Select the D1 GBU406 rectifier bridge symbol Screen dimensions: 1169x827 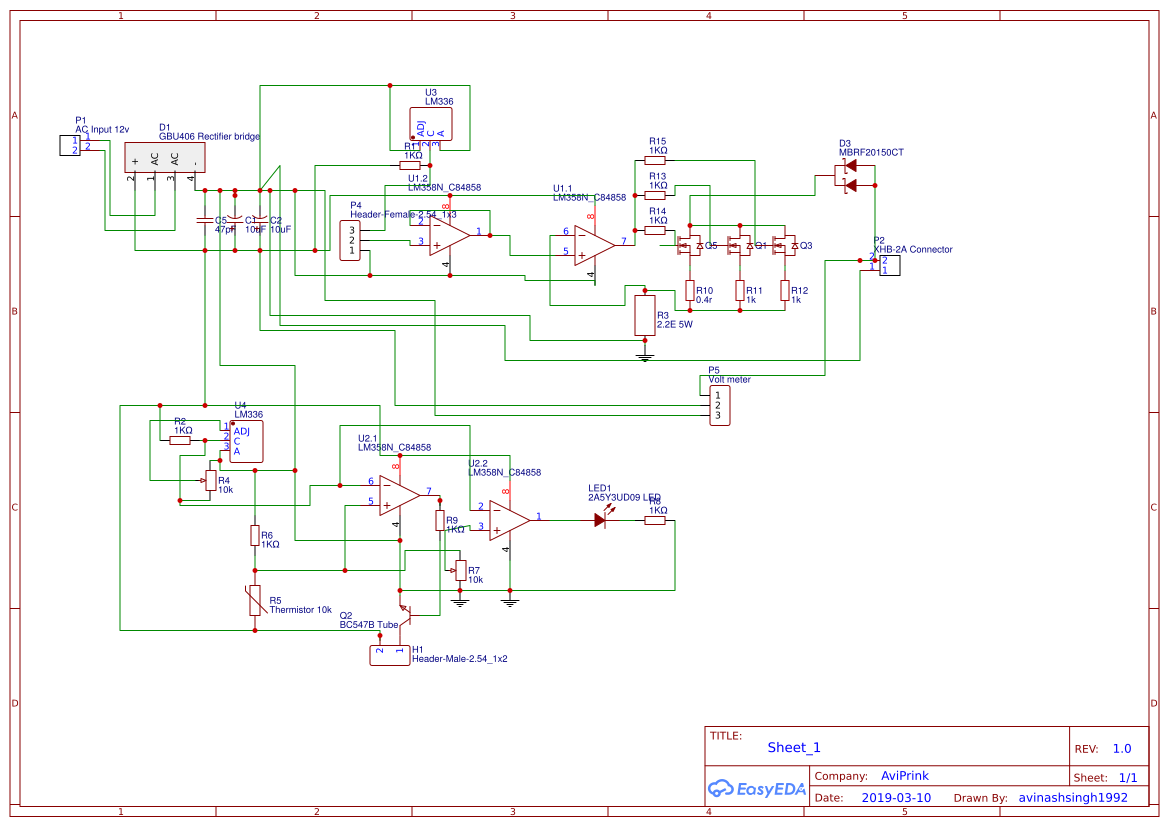(164, 157)
